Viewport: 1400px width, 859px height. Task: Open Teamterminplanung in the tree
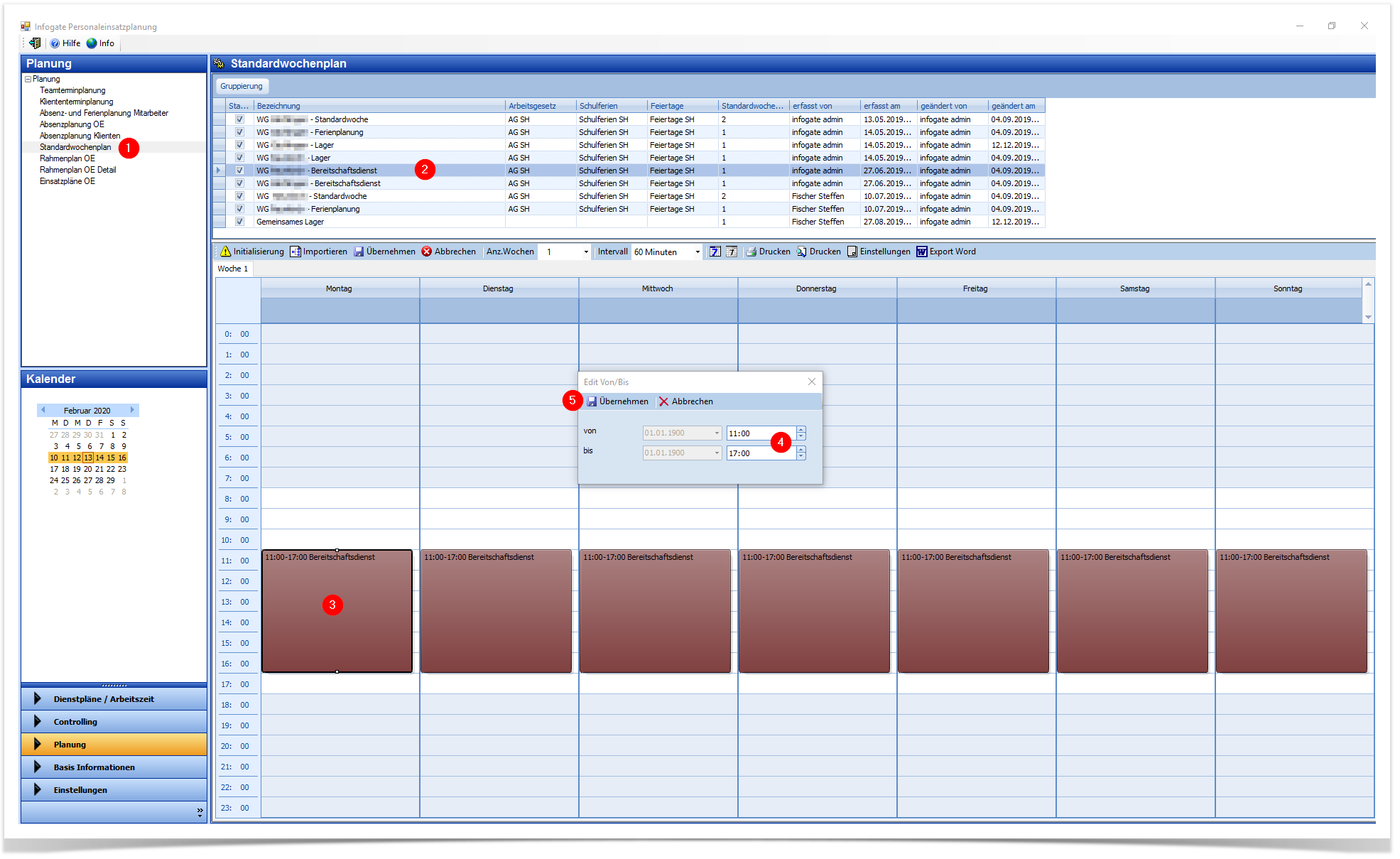tap(72, 90)
